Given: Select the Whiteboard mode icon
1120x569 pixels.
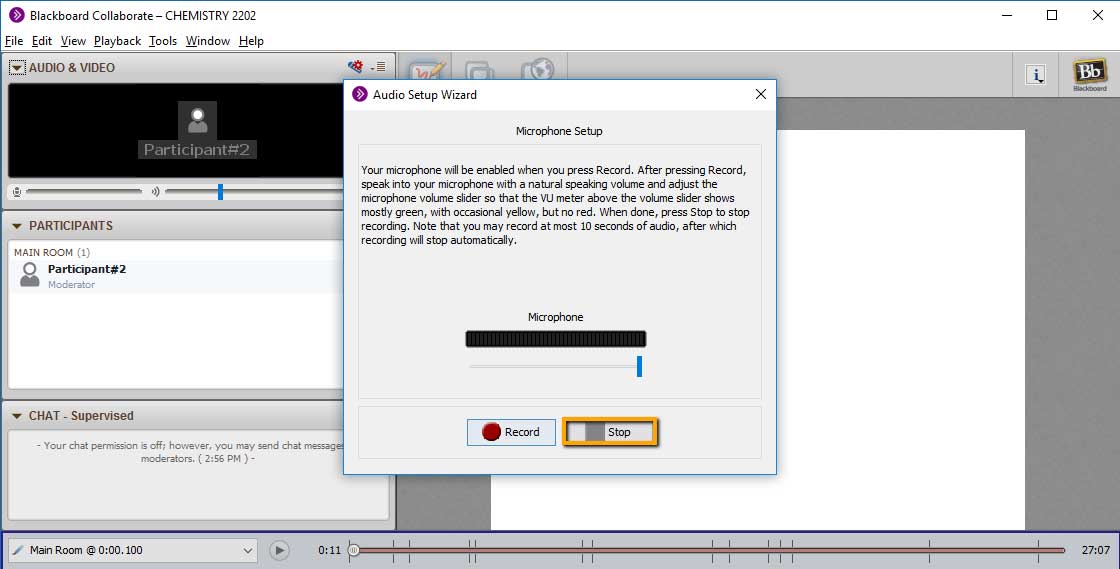Looking at the screenshot, I should coord(427,71).
